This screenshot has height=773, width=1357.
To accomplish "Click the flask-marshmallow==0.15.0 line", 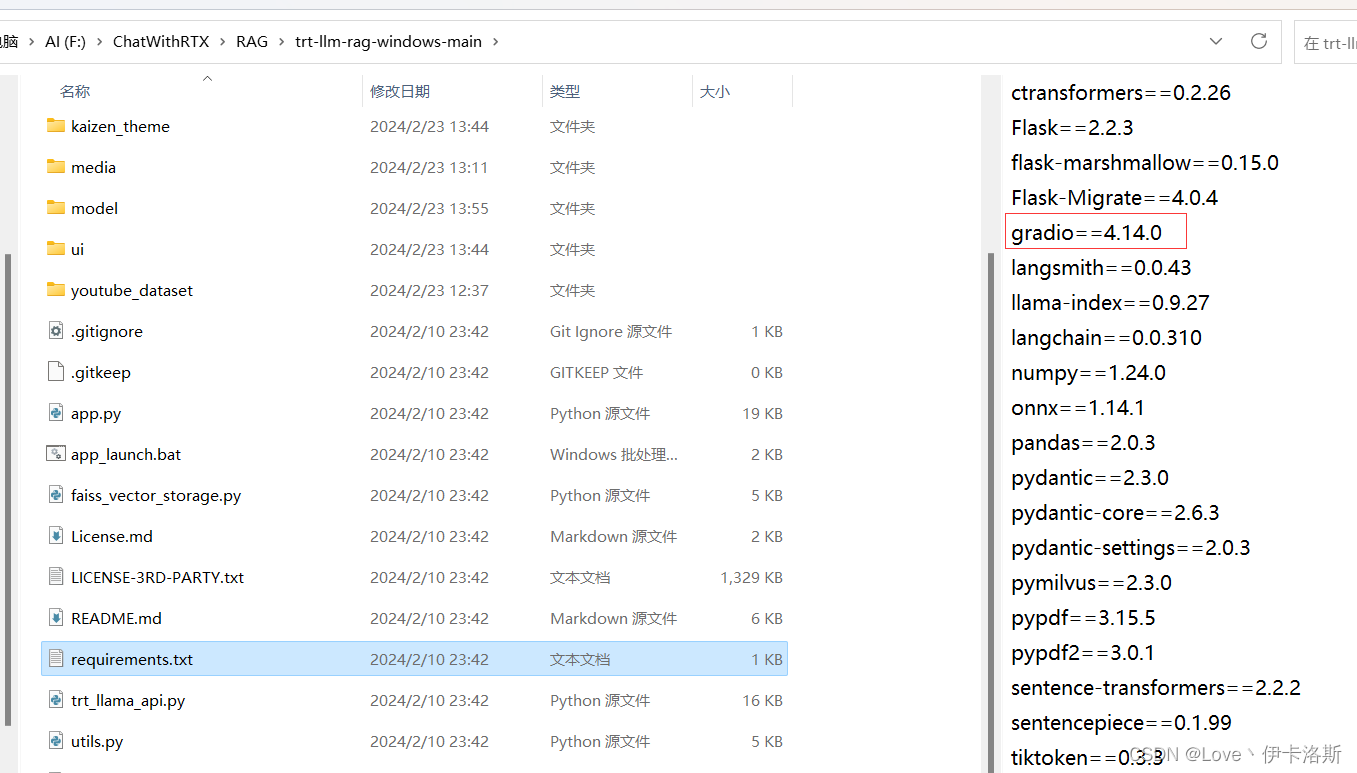I will (x=1145, y=163).
